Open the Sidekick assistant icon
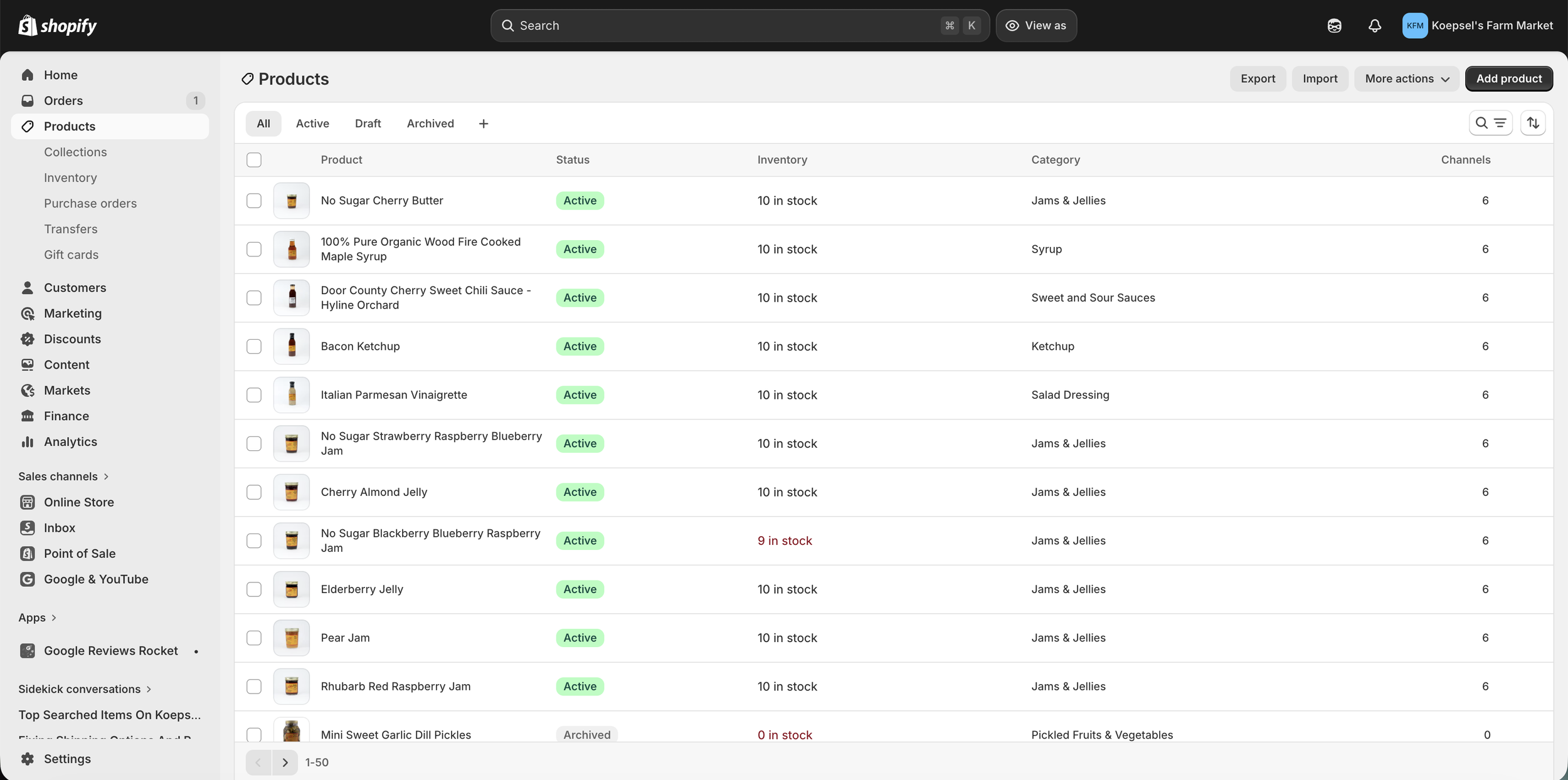 [1334, 26]
